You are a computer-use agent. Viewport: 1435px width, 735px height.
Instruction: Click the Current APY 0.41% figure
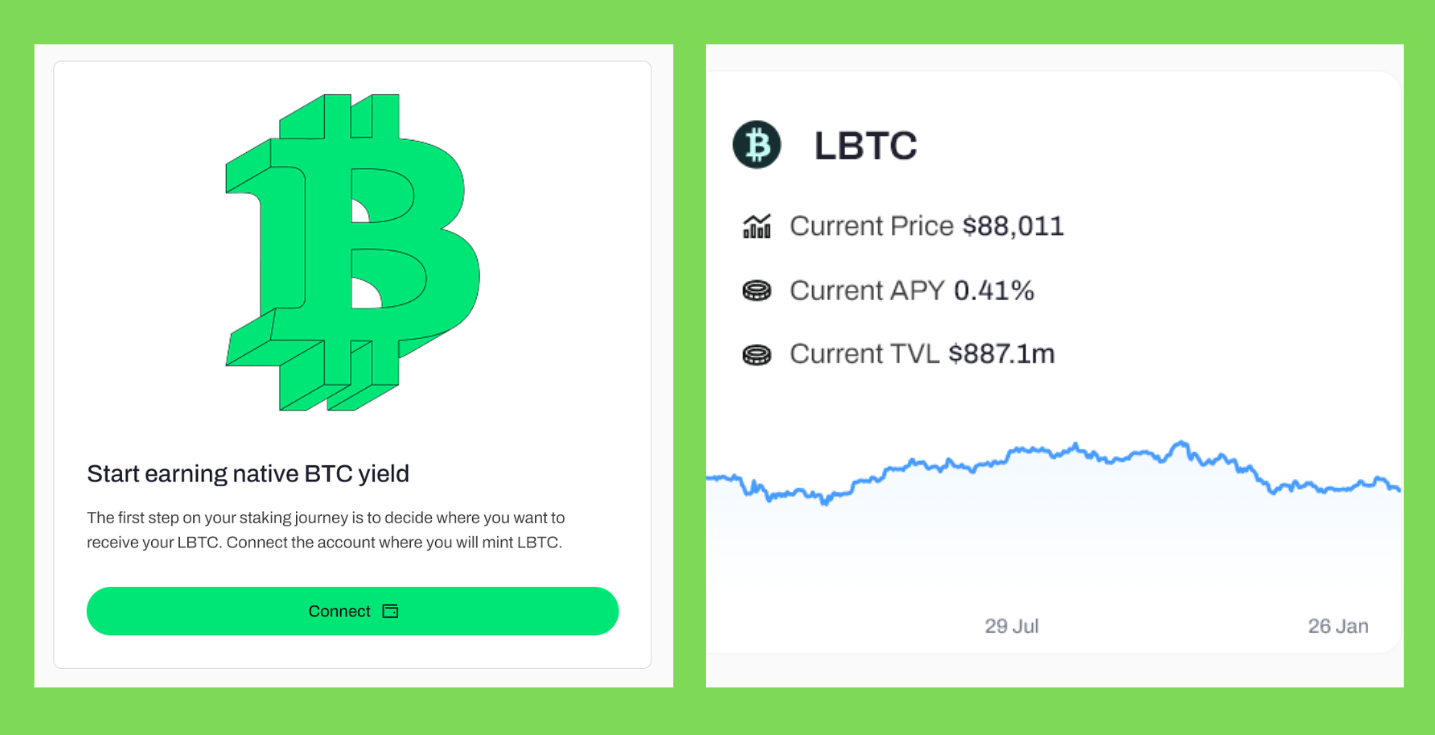point(912,290)
